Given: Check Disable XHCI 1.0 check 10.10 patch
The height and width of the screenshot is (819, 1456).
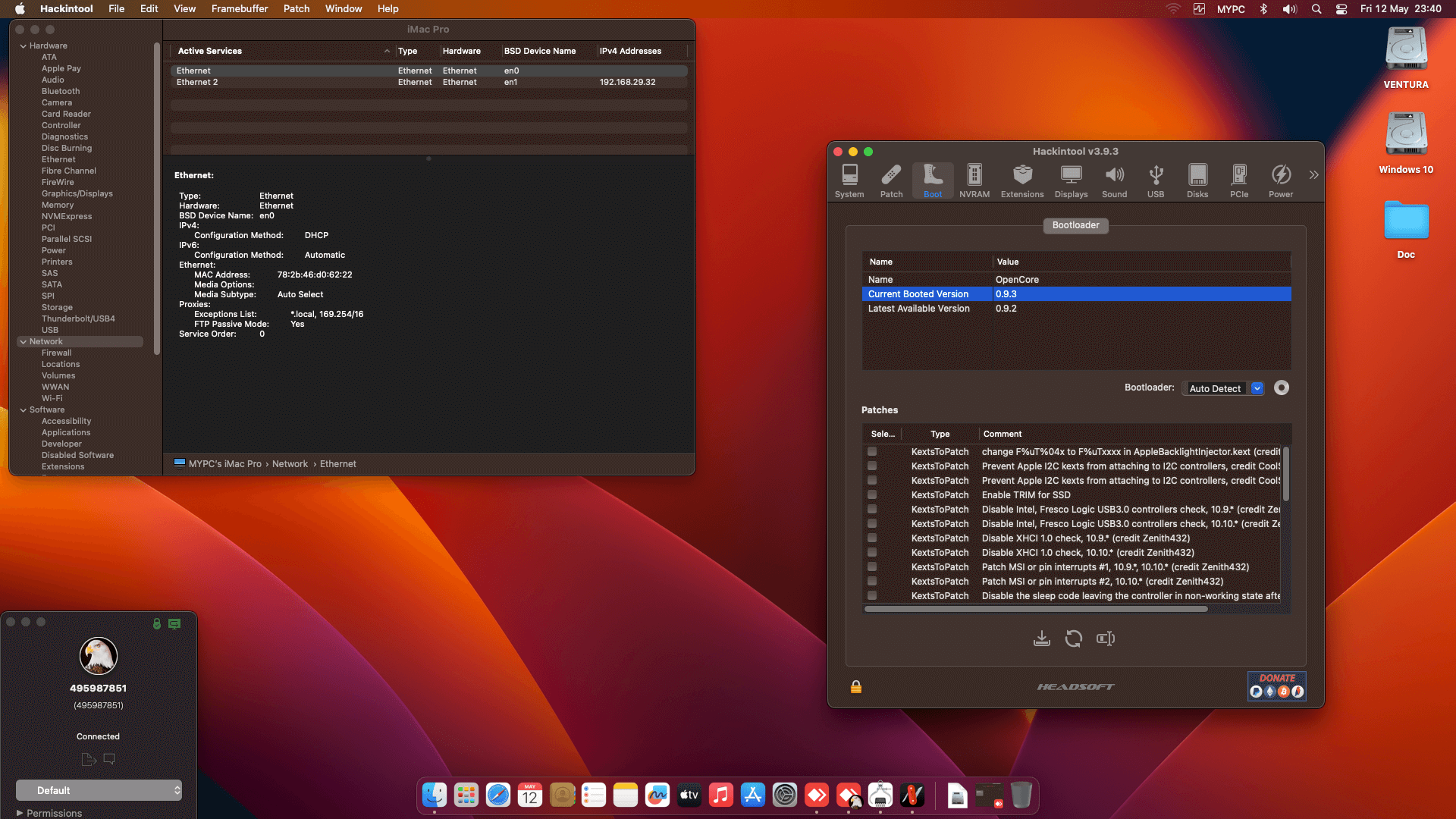Looking at the screenshot, I should pos(872,553).
